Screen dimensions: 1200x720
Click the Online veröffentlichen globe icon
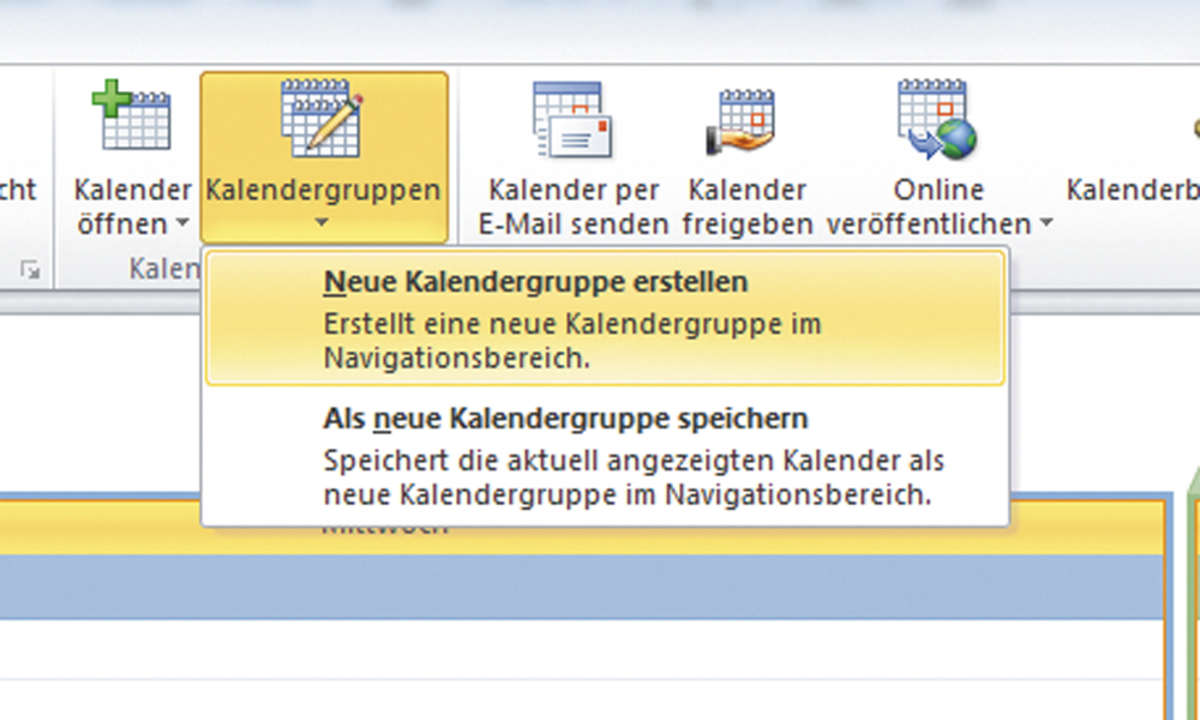coord(936,119)
